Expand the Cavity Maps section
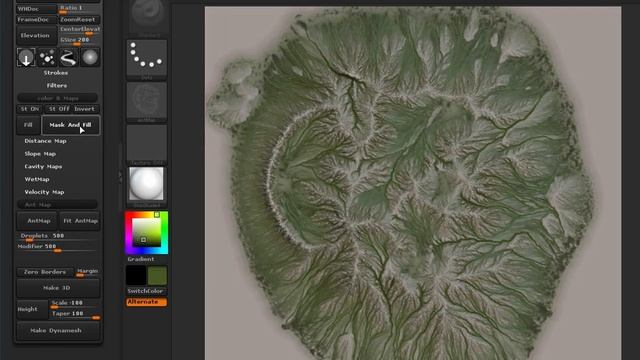 pyautogui.click(x=43, y=167)
